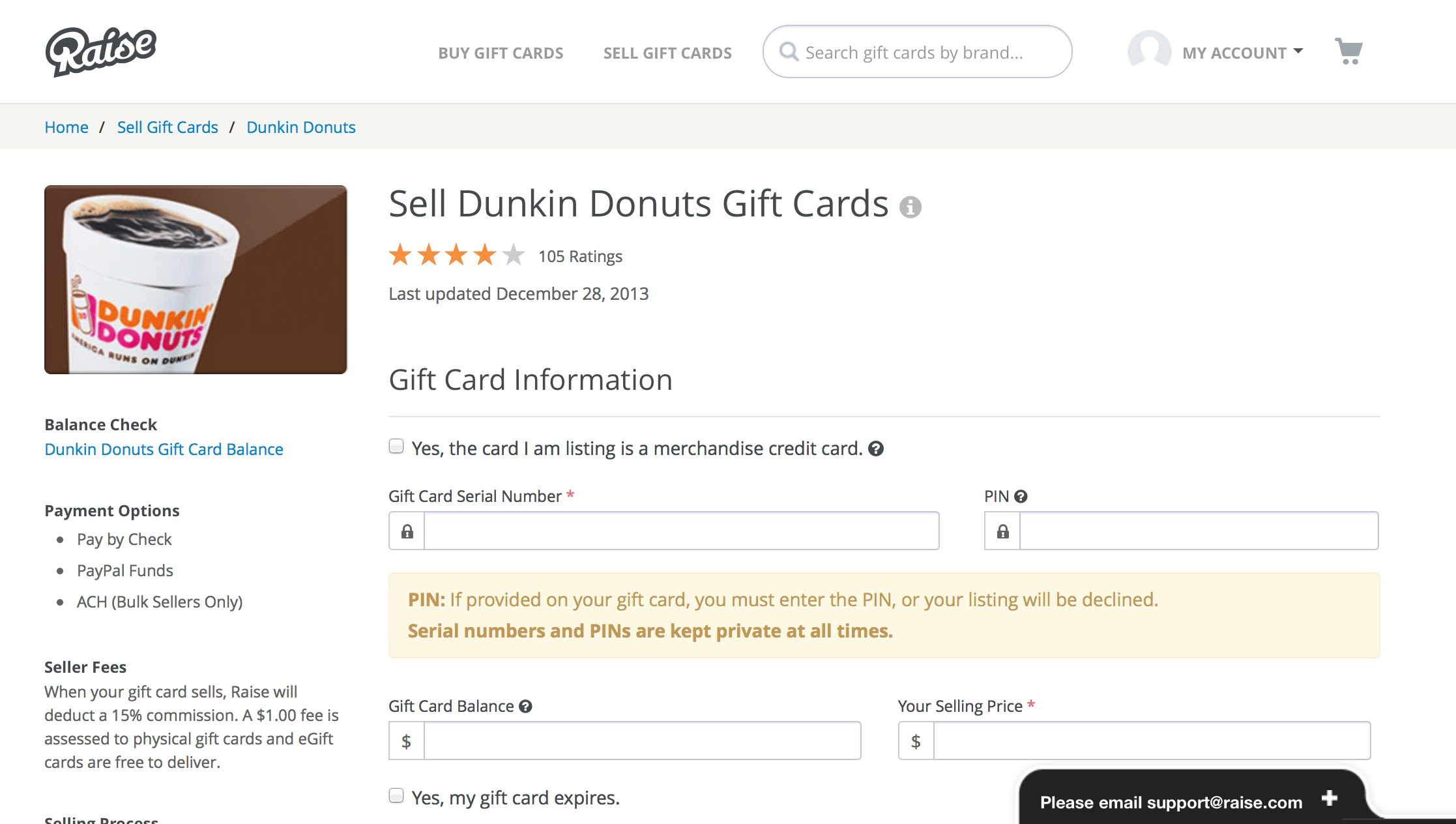This screenshot has height=824, width=1456.
Task: Expand the support email chat plus icon
Action: (x=1330, y=798)
